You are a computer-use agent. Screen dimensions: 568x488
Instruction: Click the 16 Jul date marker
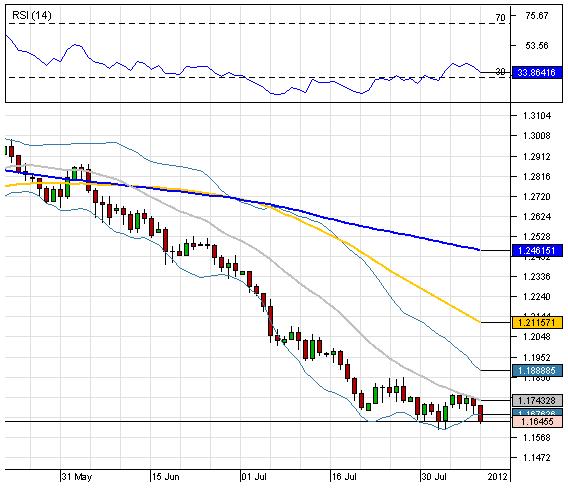pyautogui.click(x=344, y=477)
